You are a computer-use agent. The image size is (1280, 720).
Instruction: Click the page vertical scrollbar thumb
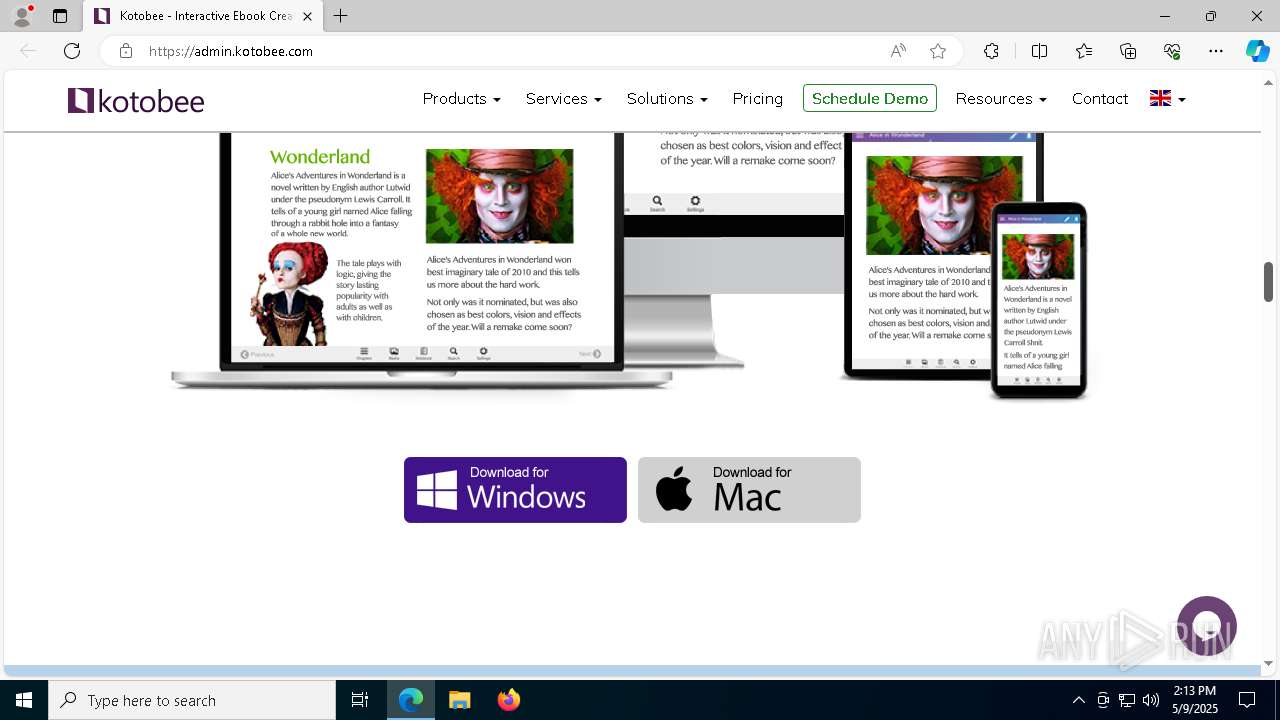[x=1268, y=282]
